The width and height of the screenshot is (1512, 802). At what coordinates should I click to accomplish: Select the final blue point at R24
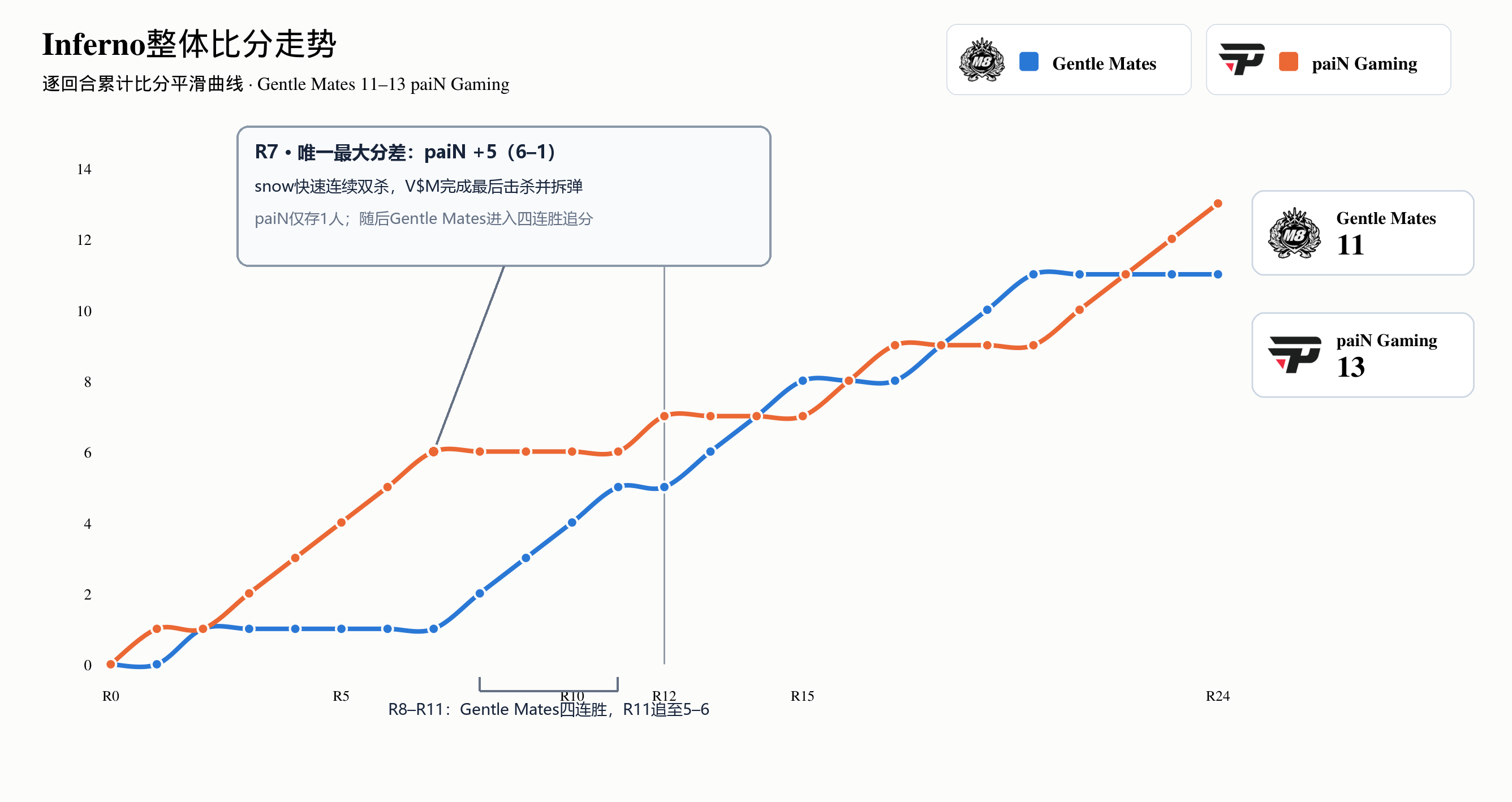tap(1218, 274)
